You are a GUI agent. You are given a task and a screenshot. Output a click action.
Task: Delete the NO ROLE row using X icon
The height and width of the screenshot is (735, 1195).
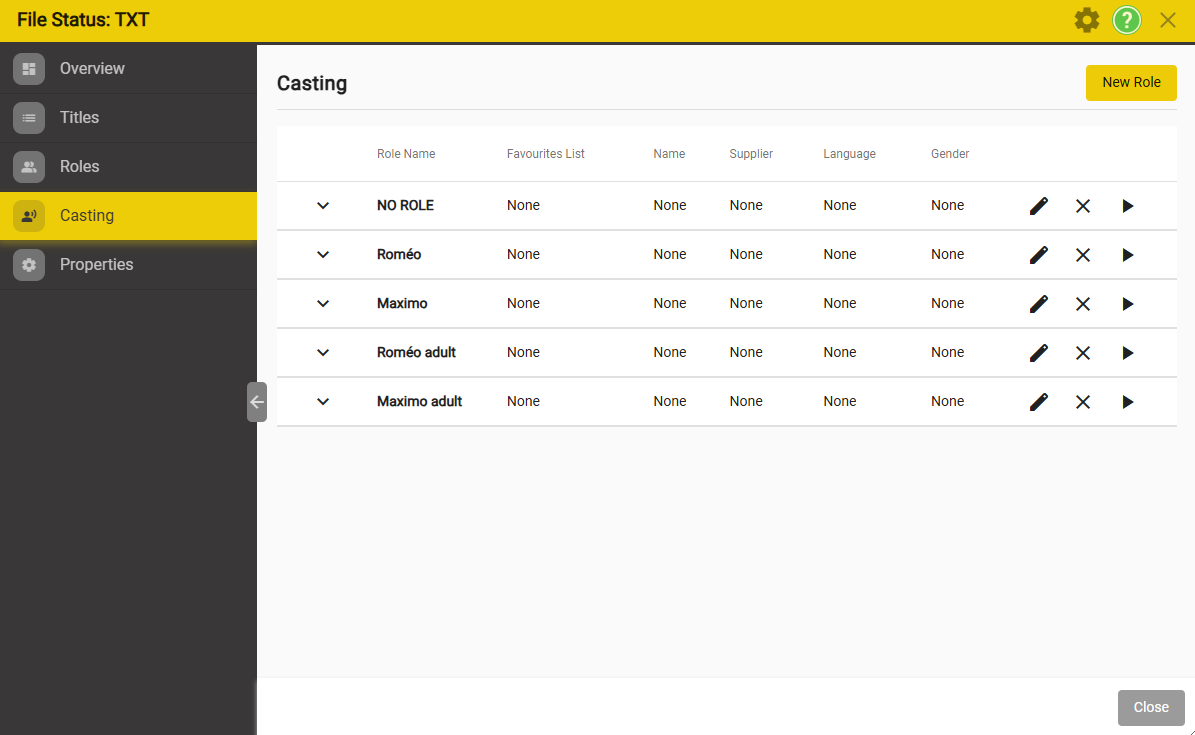[x=1082, y=206]
